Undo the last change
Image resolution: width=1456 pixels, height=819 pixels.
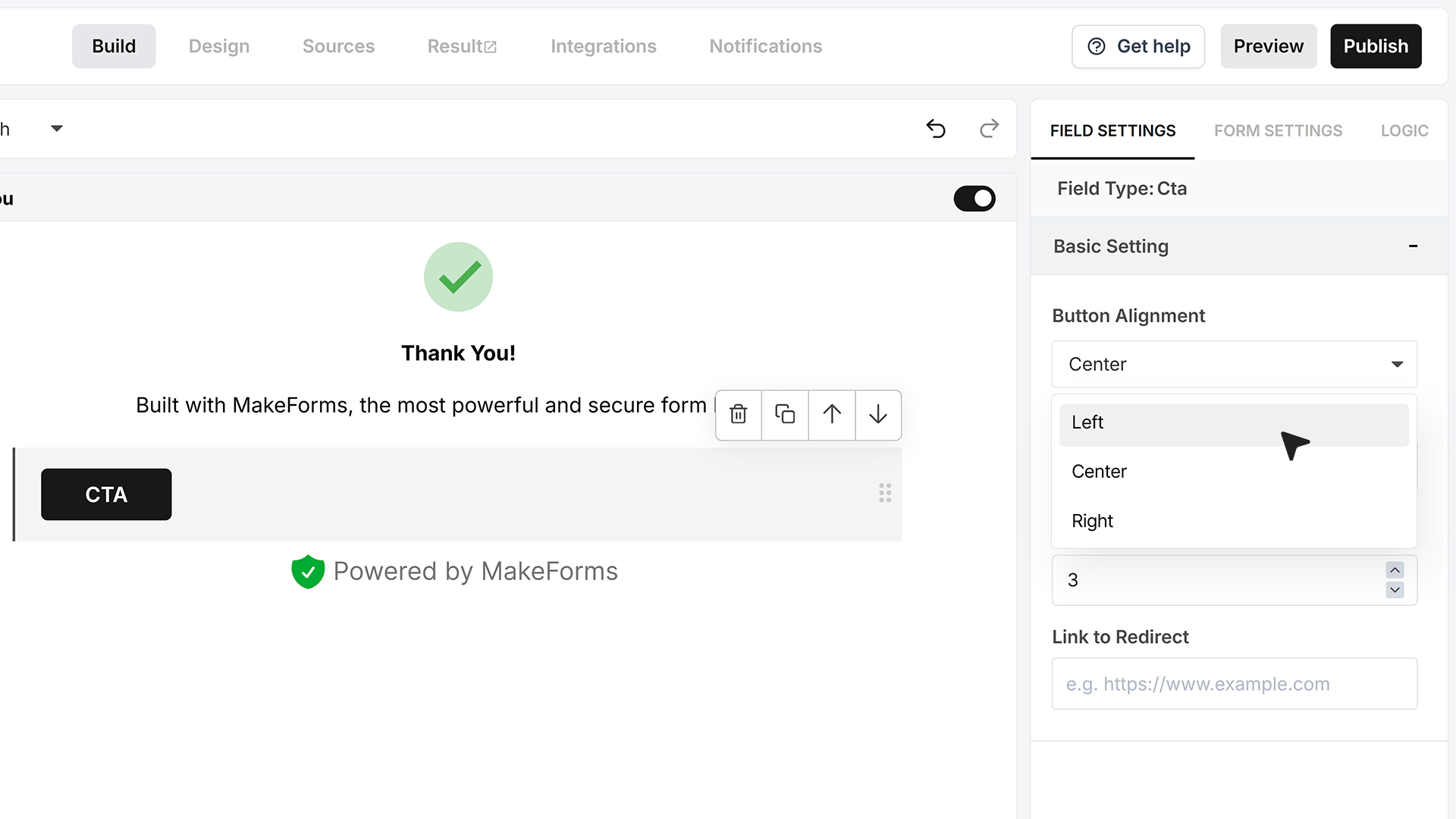(x=936, y=129)
